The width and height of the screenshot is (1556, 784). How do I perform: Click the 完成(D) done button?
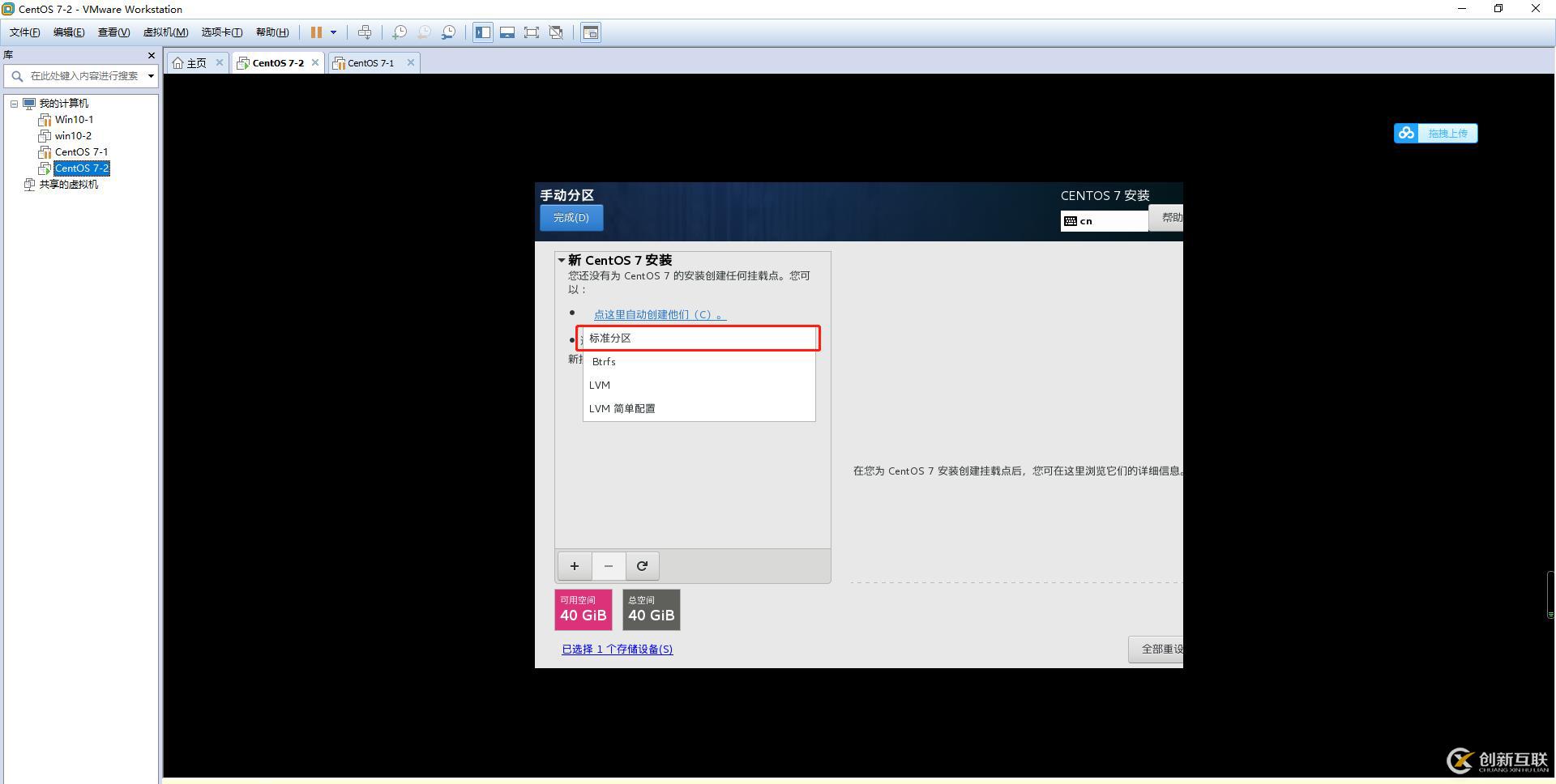[x=571, y=218]
